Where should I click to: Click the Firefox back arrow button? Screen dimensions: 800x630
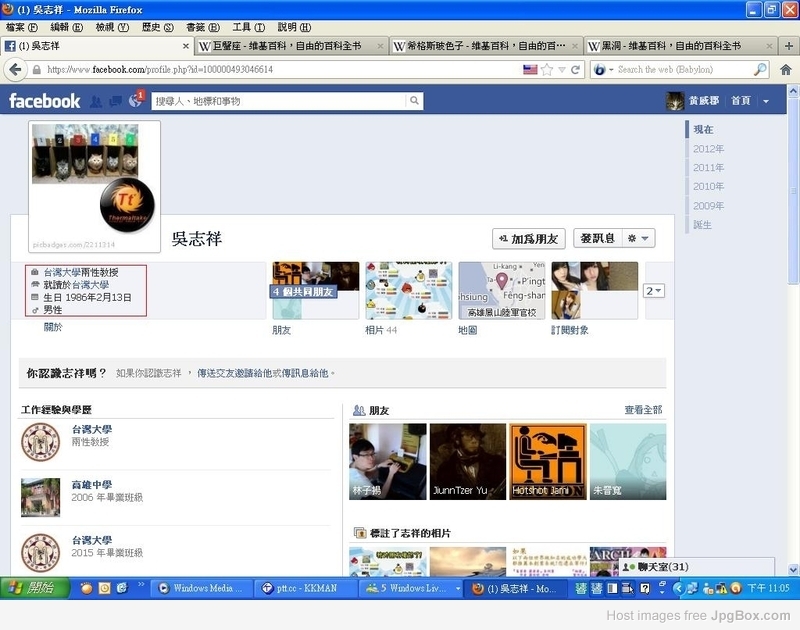point(15,70)
